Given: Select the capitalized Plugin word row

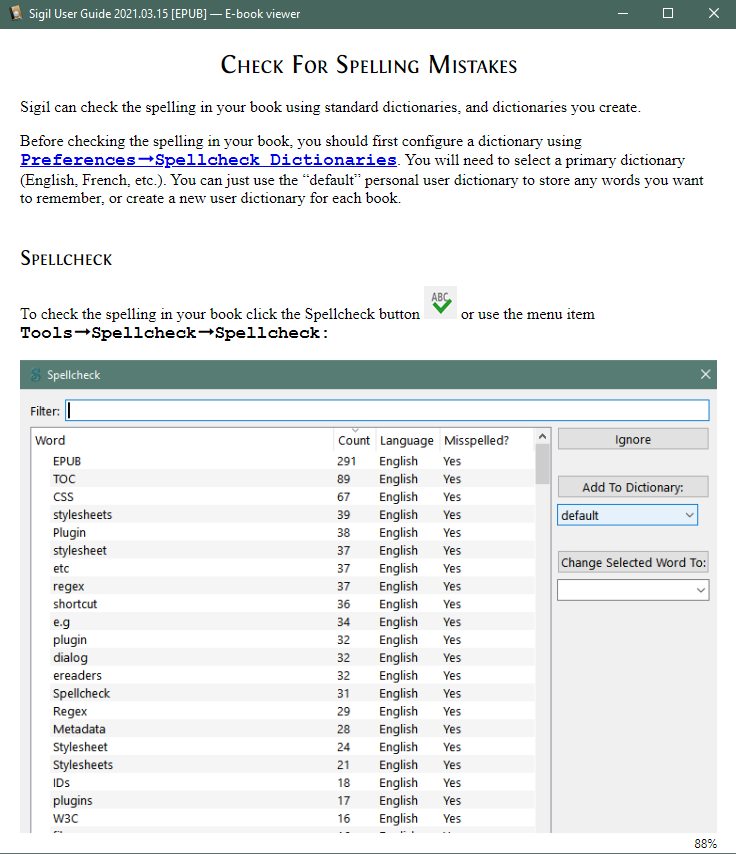Looking at the screenshot, I should [283, 532].
